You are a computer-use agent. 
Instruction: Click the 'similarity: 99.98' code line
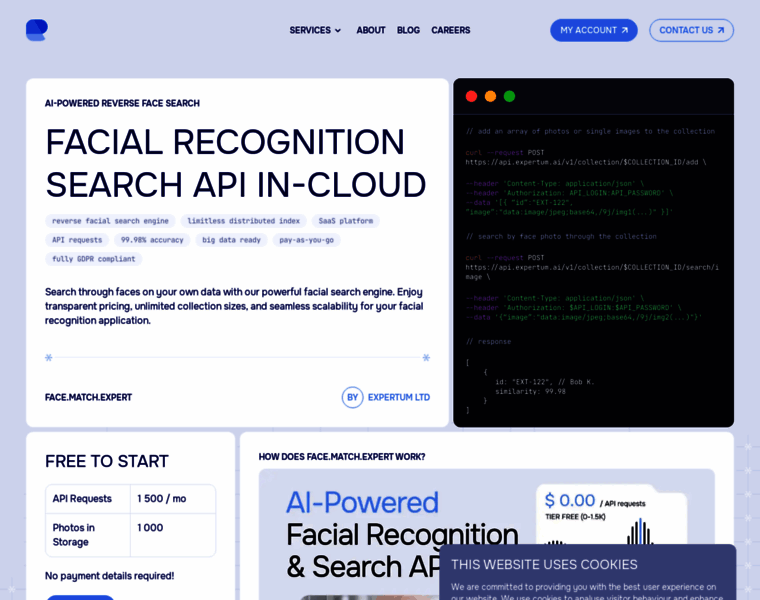tap(530, 391)
